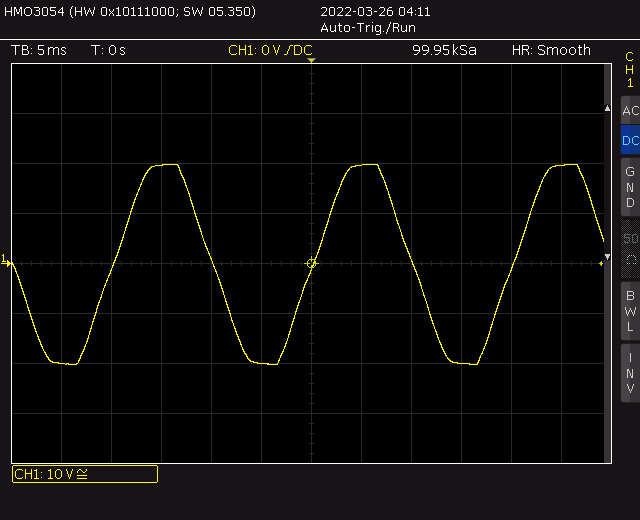Click the TB: 5 ms timebase readout
640x520 pixels.
(x=39, y=50)
